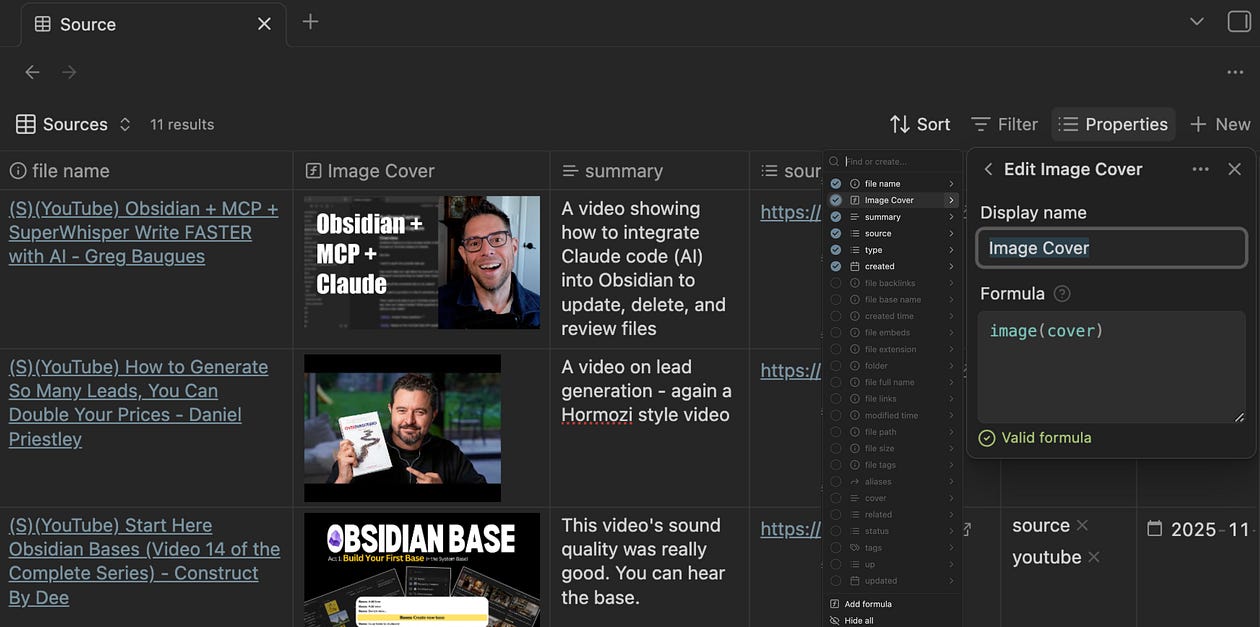Expand the file extension property chevron
Viewport: 1260px width, 627px height.
pyautogui.click(x=951, y=349)
